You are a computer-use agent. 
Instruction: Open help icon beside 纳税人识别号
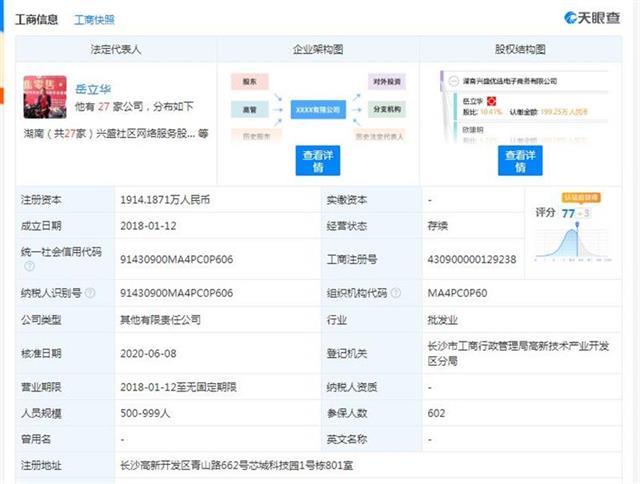pyautogui.click(x=90, y=293)
